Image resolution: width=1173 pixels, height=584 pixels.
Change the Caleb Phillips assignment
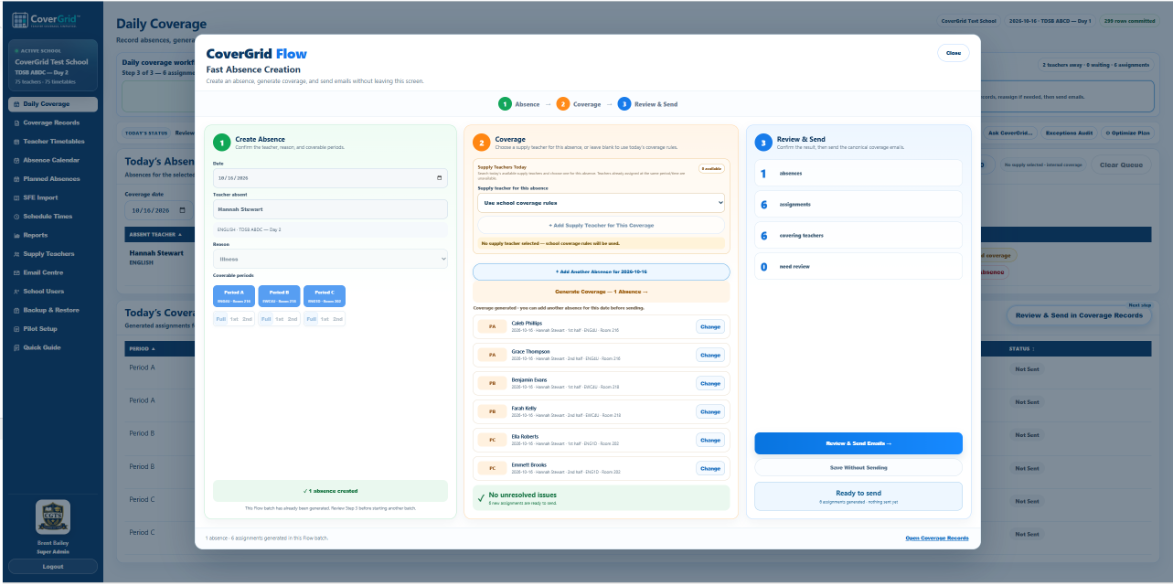click(x=710, y=327)
